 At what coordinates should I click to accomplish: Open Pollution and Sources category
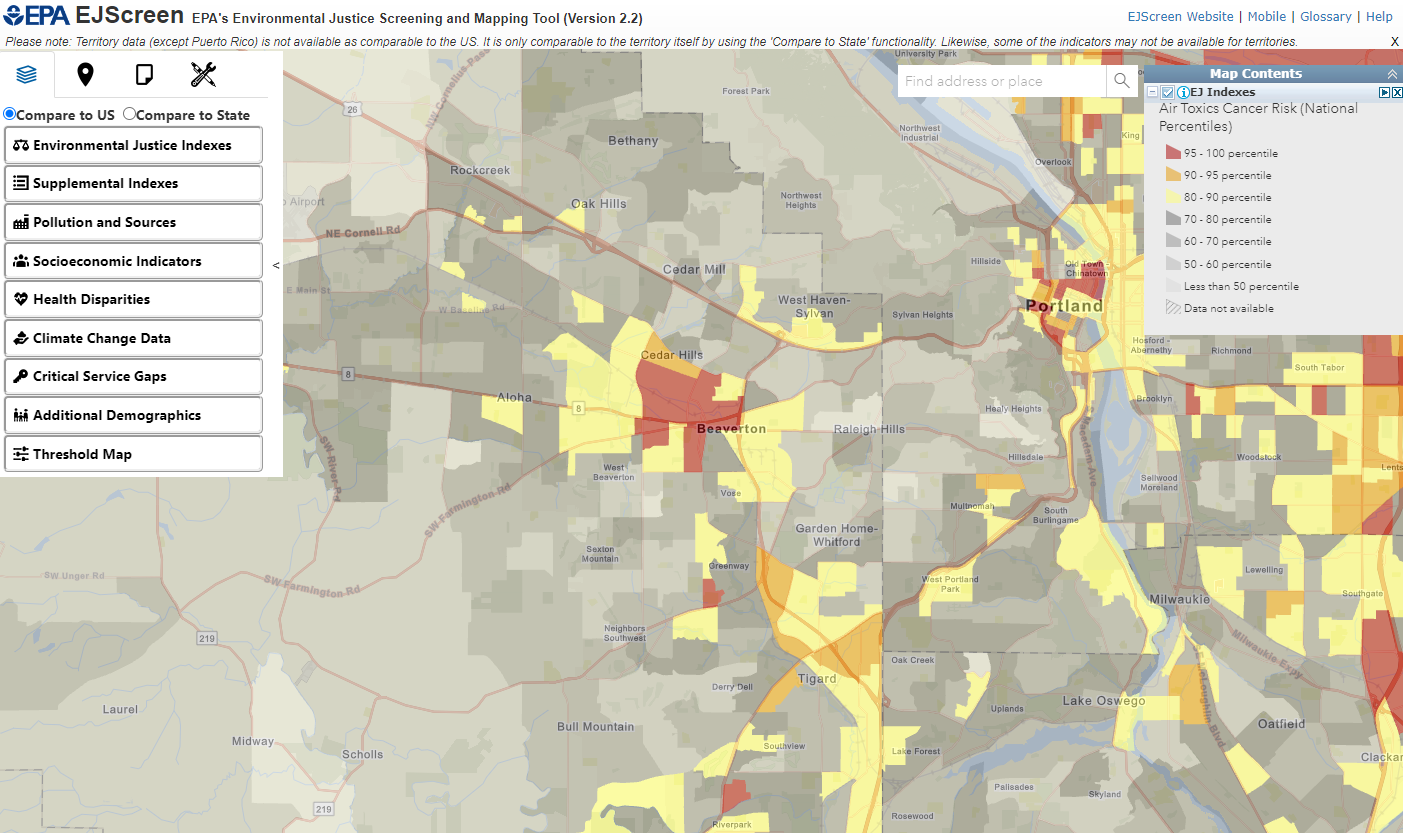(133, 222)
